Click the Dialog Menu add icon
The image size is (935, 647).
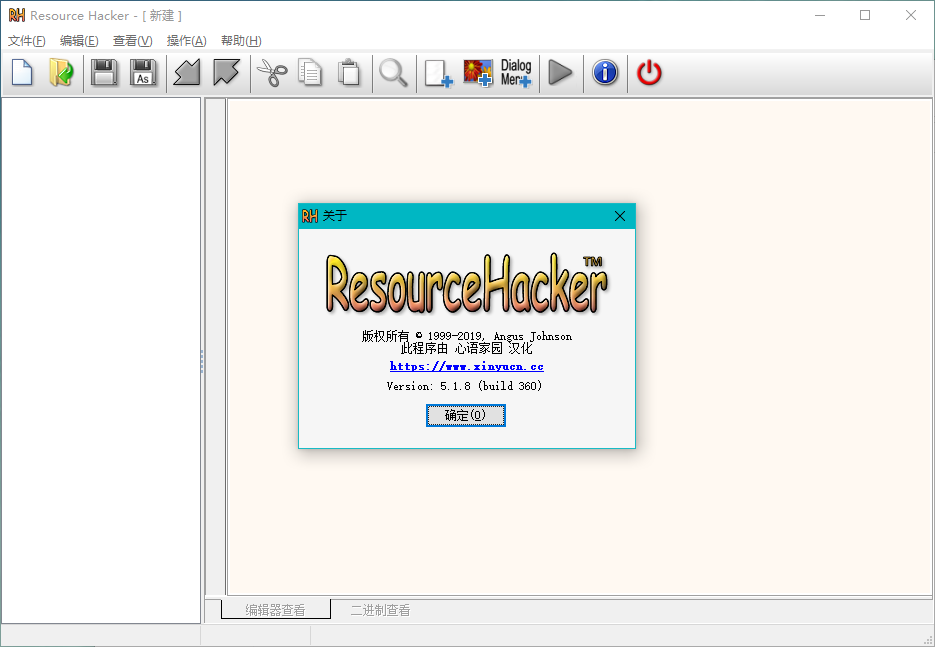coord(516,73)
